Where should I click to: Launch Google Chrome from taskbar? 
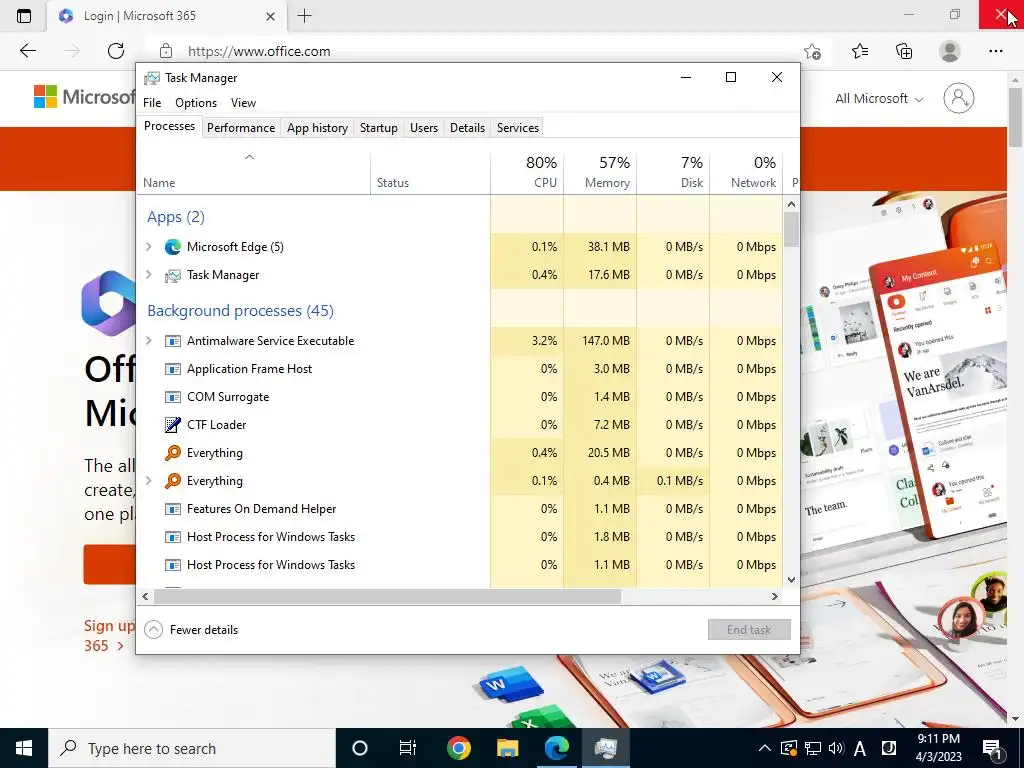[458, 748]
